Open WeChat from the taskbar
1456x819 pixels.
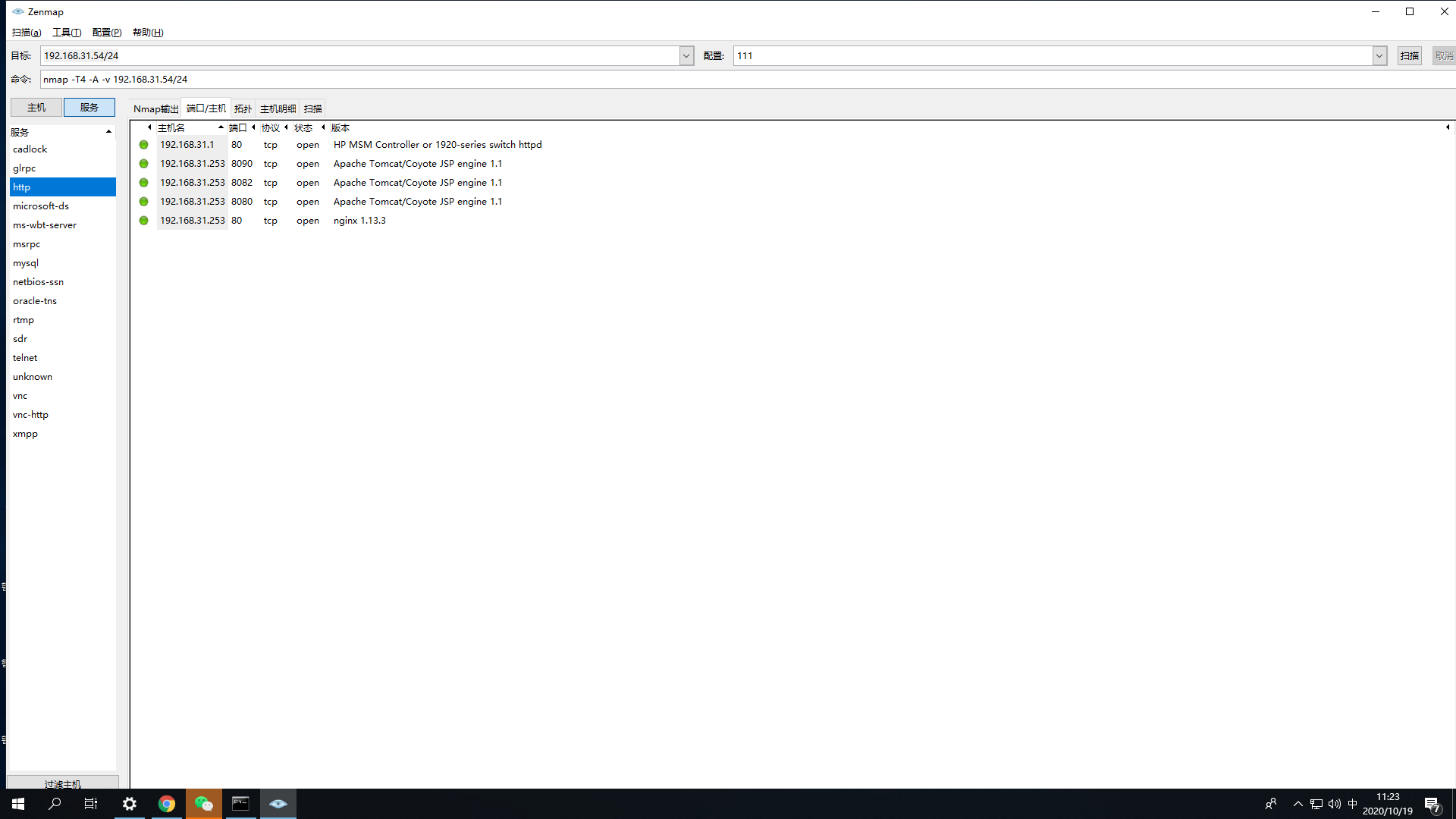pos(203,804)
